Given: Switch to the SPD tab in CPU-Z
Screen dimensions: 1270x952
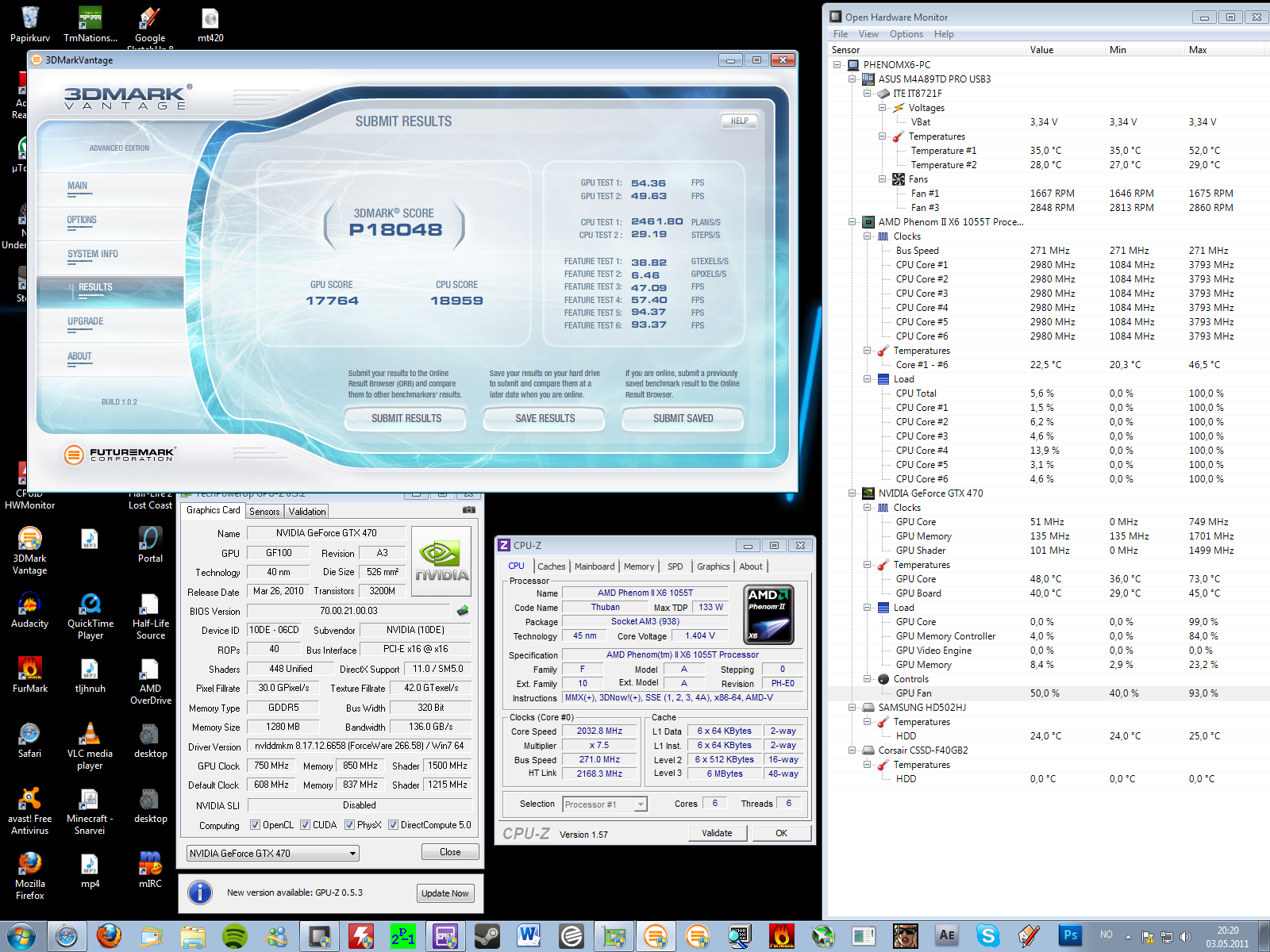Looking at the screenshot, I should click(675, 566).
